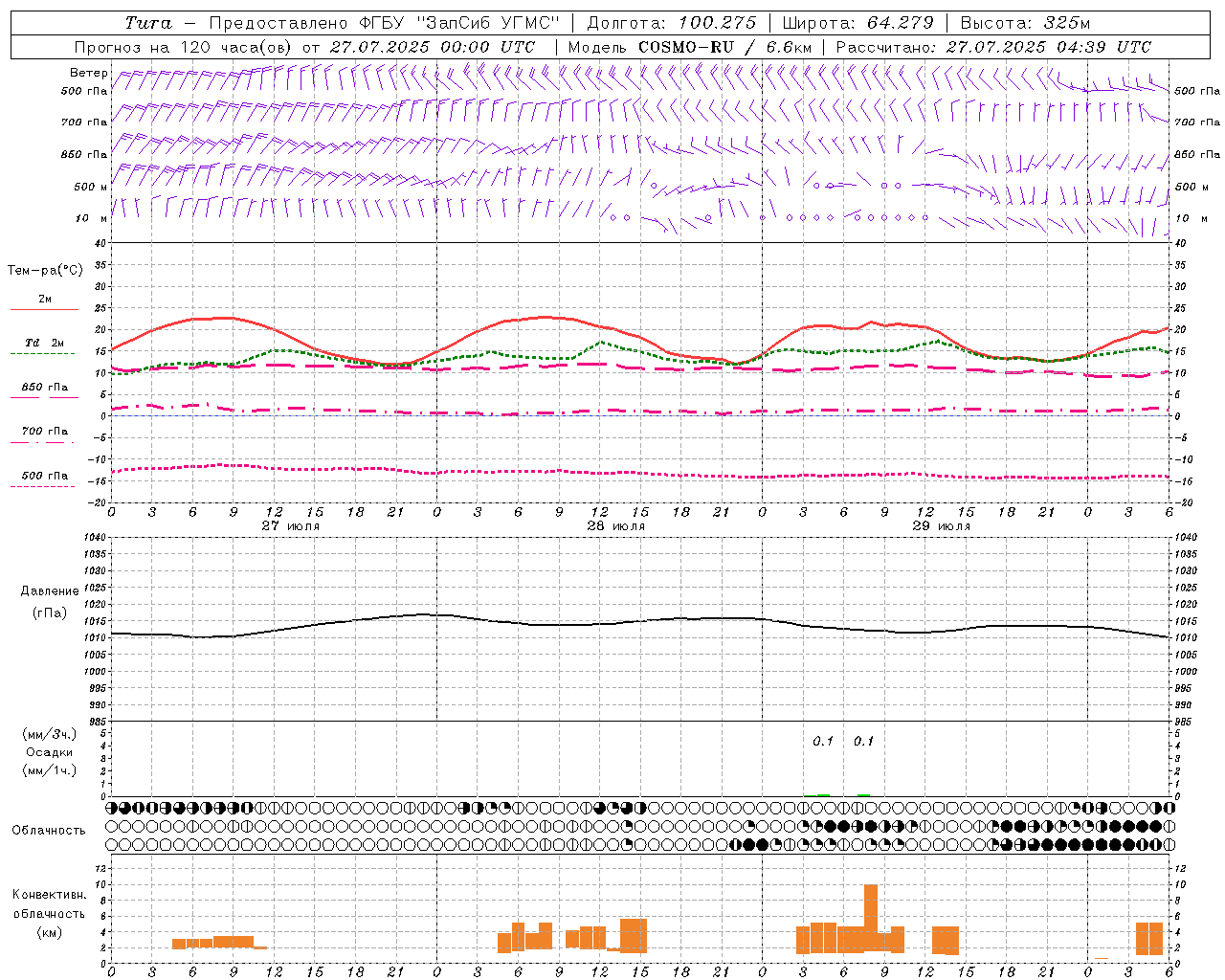Image resolution: width=1225 pixels, height=980 pixels.
Task: Click the dashed line sample under temperature-legend "850 гПа"
Action: pyautogui.click(x=44, y=398)
